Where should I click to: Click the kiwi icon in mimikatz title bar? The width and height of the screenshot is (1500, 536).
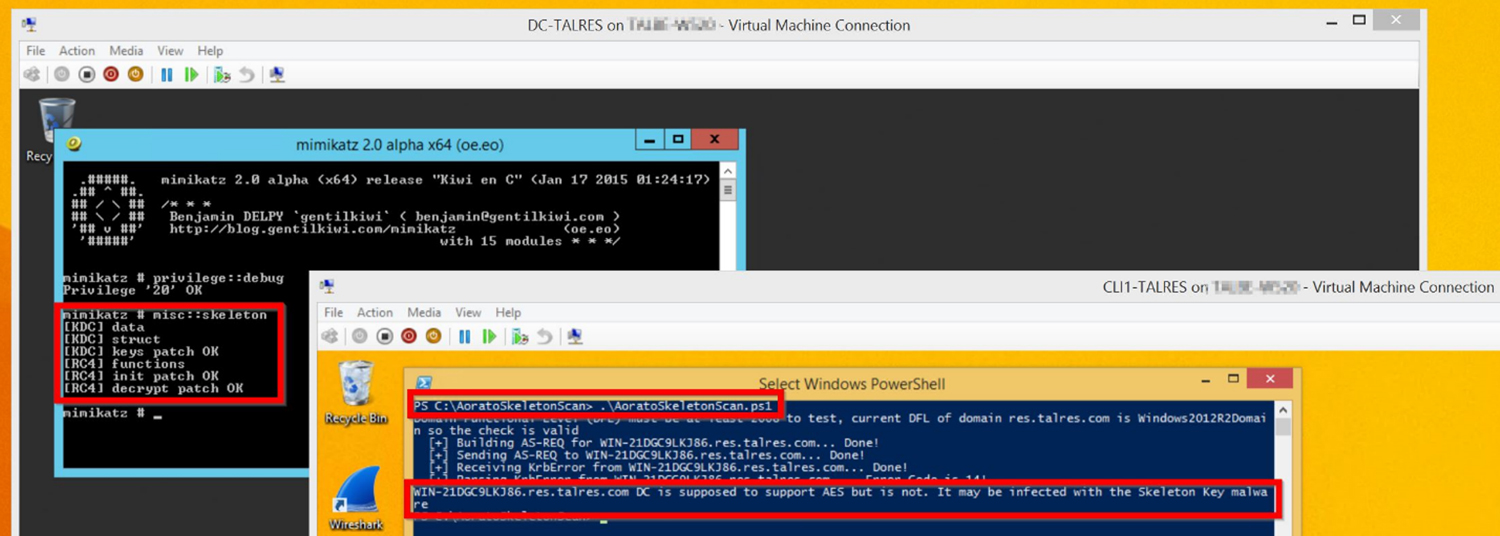click(73, 144)
